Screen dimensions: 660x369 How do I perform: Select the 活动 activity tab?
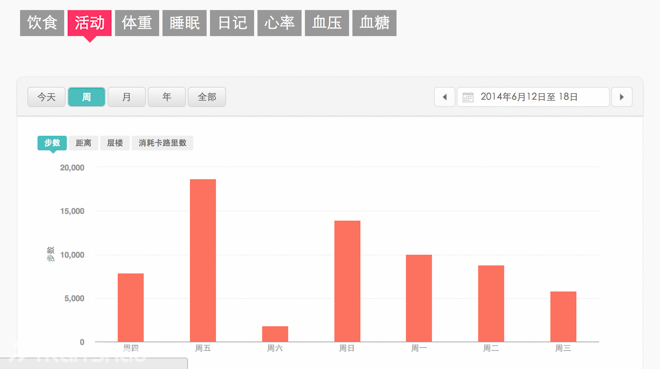click(x=89, y=23)
